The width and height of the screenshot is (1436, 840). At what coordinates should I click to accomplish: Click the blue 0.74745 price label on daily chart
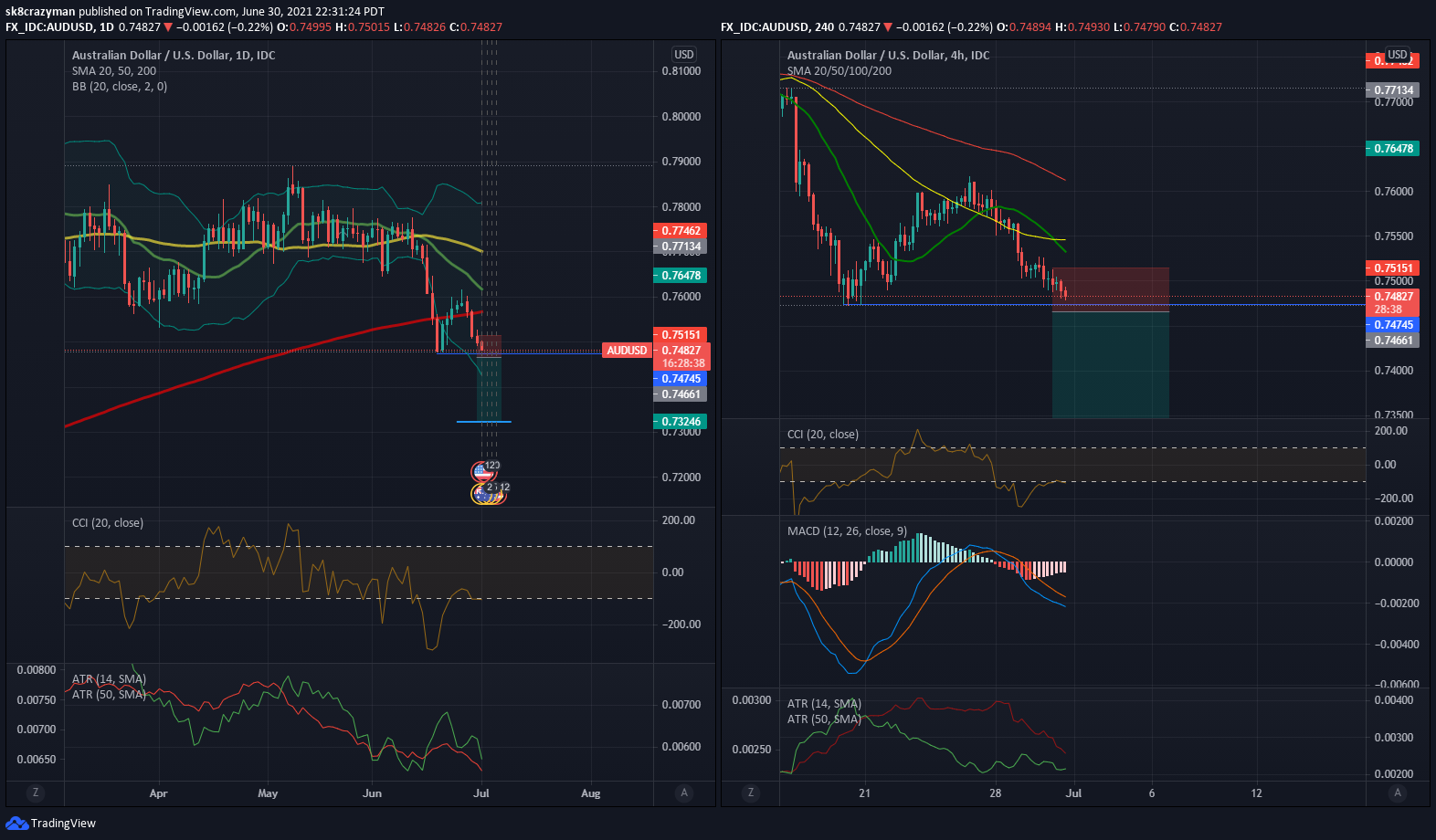coord(681,378)
